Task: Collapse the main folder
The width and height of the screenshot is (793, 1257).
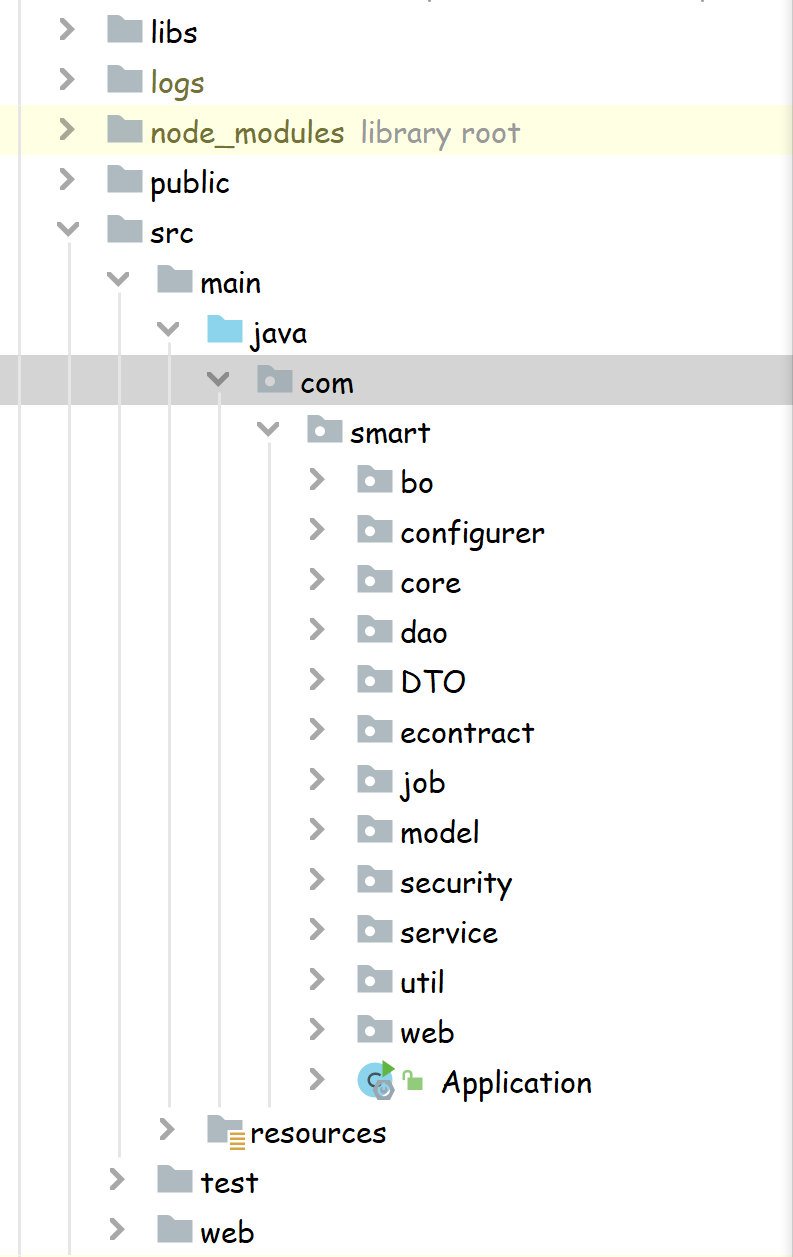Action: [118, 281]
